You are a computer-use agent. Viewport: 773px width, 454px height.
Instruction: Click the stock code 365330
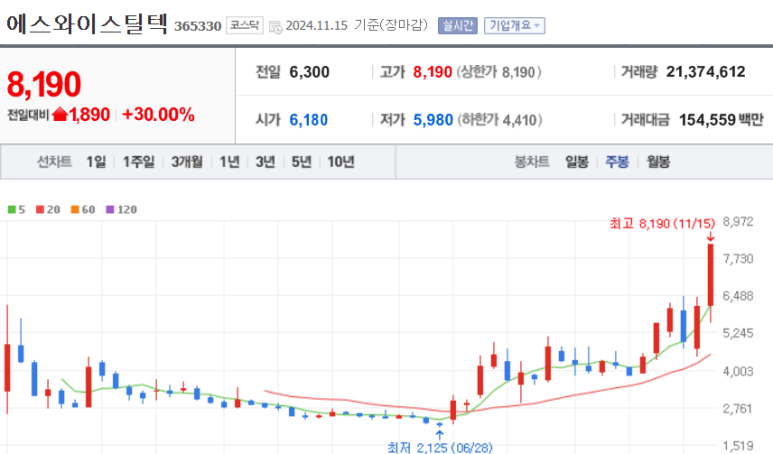click(x=198, y=26)
